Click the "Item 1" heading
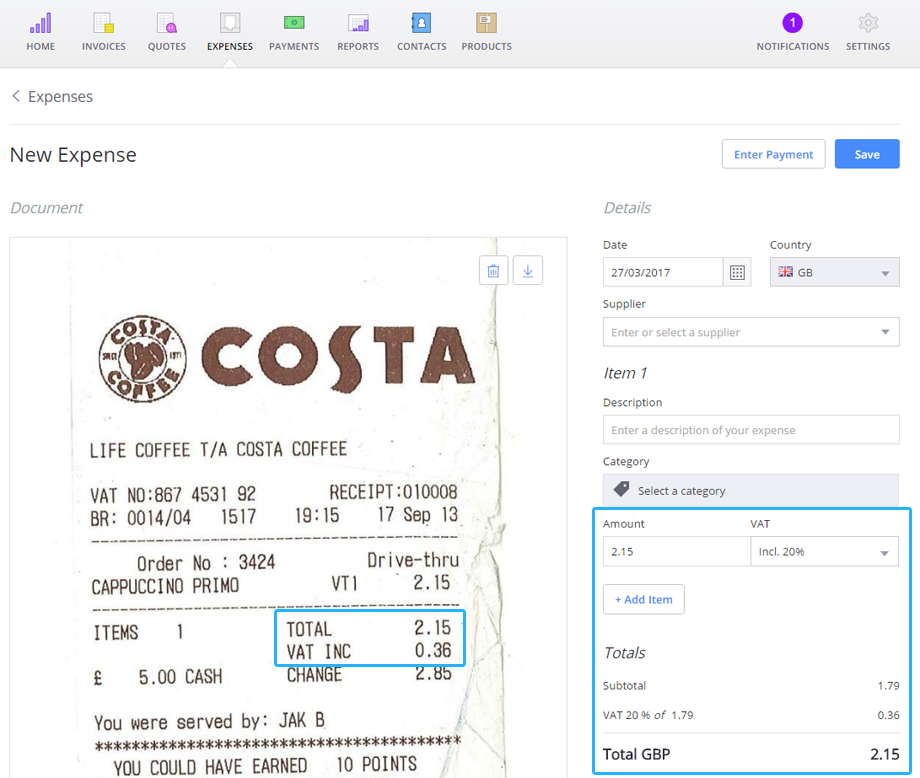The width and height of the screenshot is (920, 778). coord(625,373)
